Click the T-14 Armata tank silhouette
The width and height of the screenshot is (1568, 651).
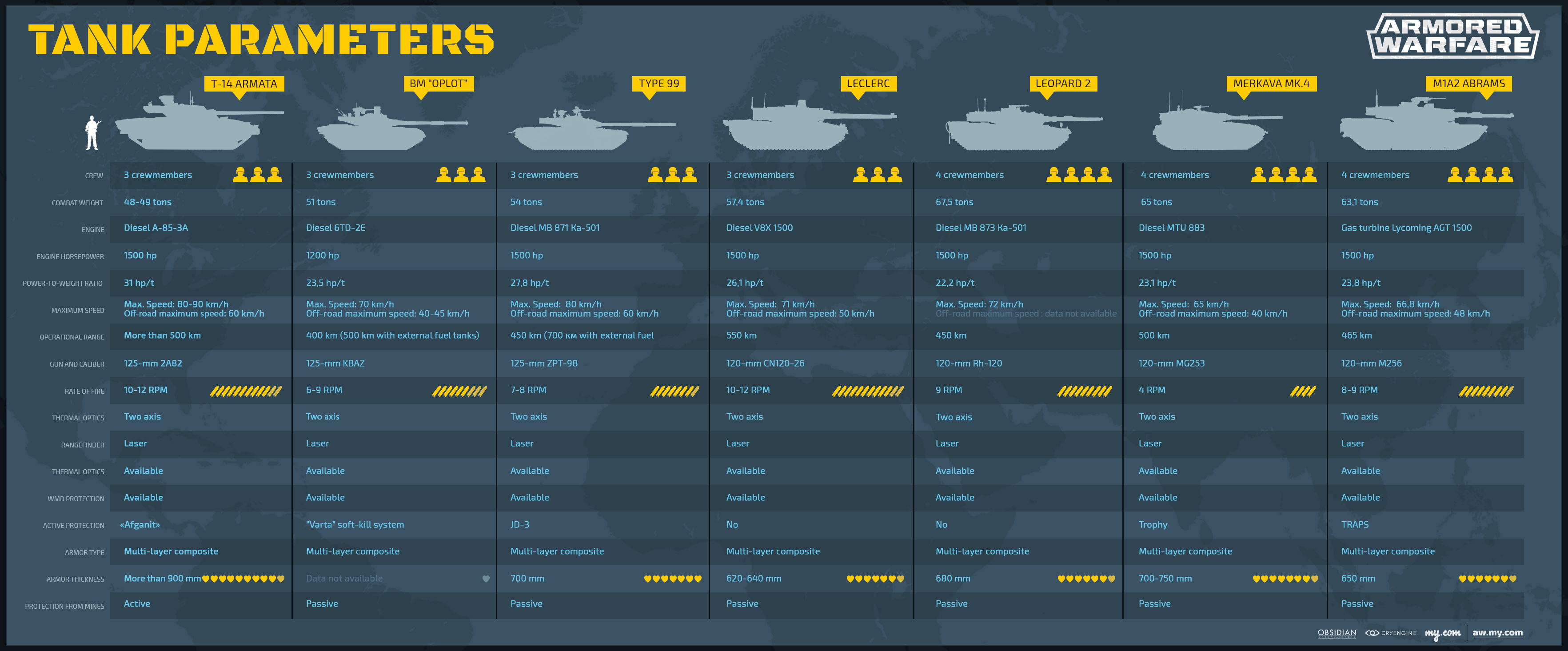pyautogui.click(x=199, y=122)
